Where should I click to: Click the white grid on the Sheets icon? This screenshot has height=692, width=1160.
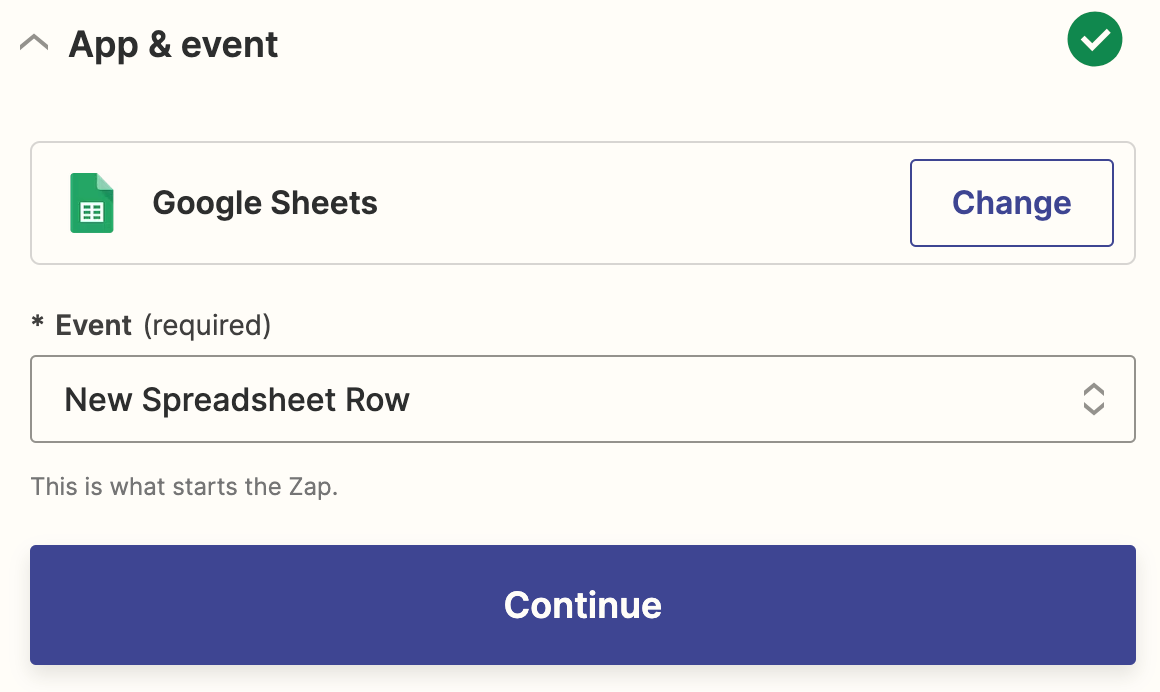tap(91, 212)
